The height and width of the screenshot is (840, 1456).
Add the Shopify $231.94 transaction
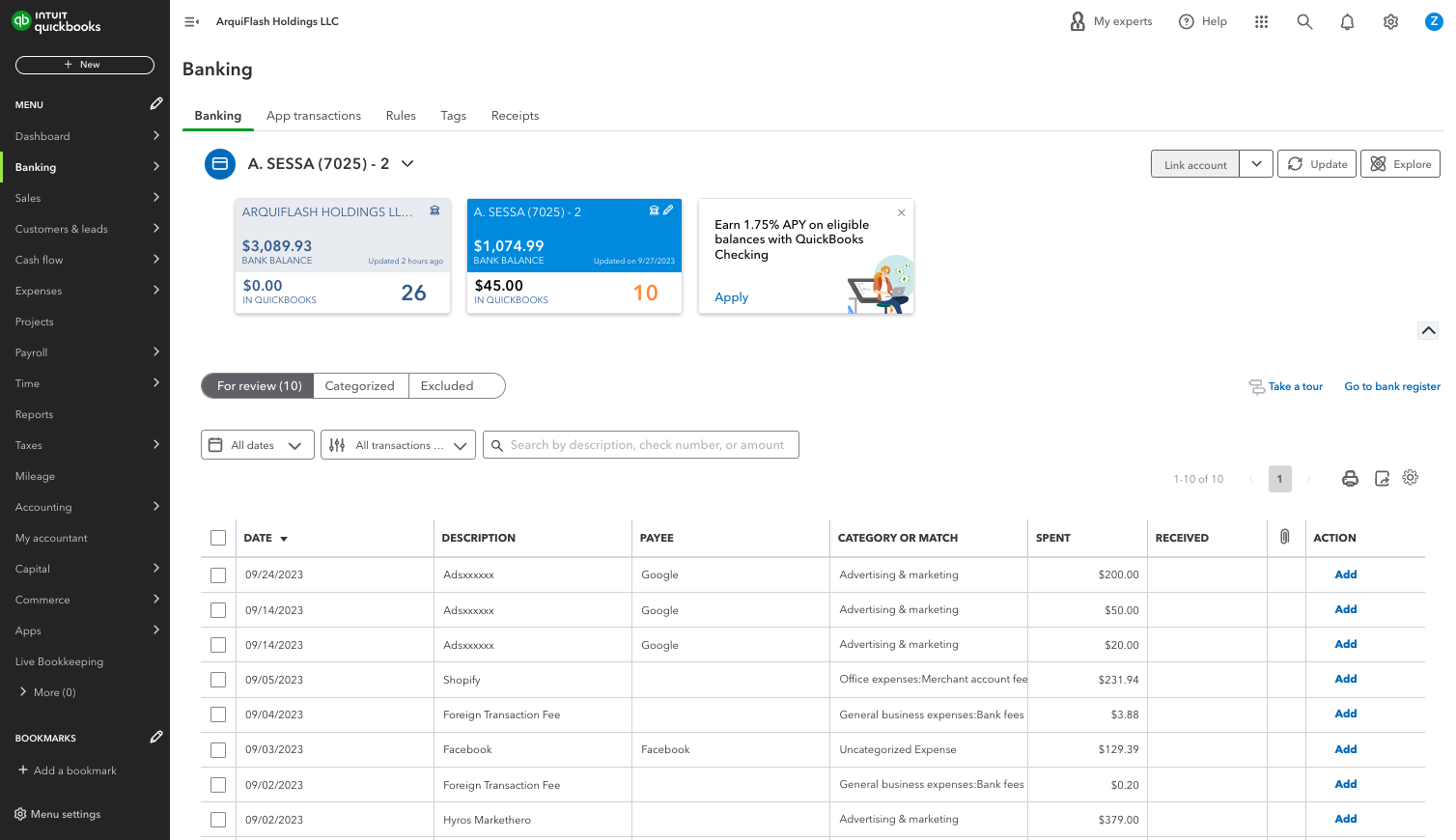(1346, 679)
